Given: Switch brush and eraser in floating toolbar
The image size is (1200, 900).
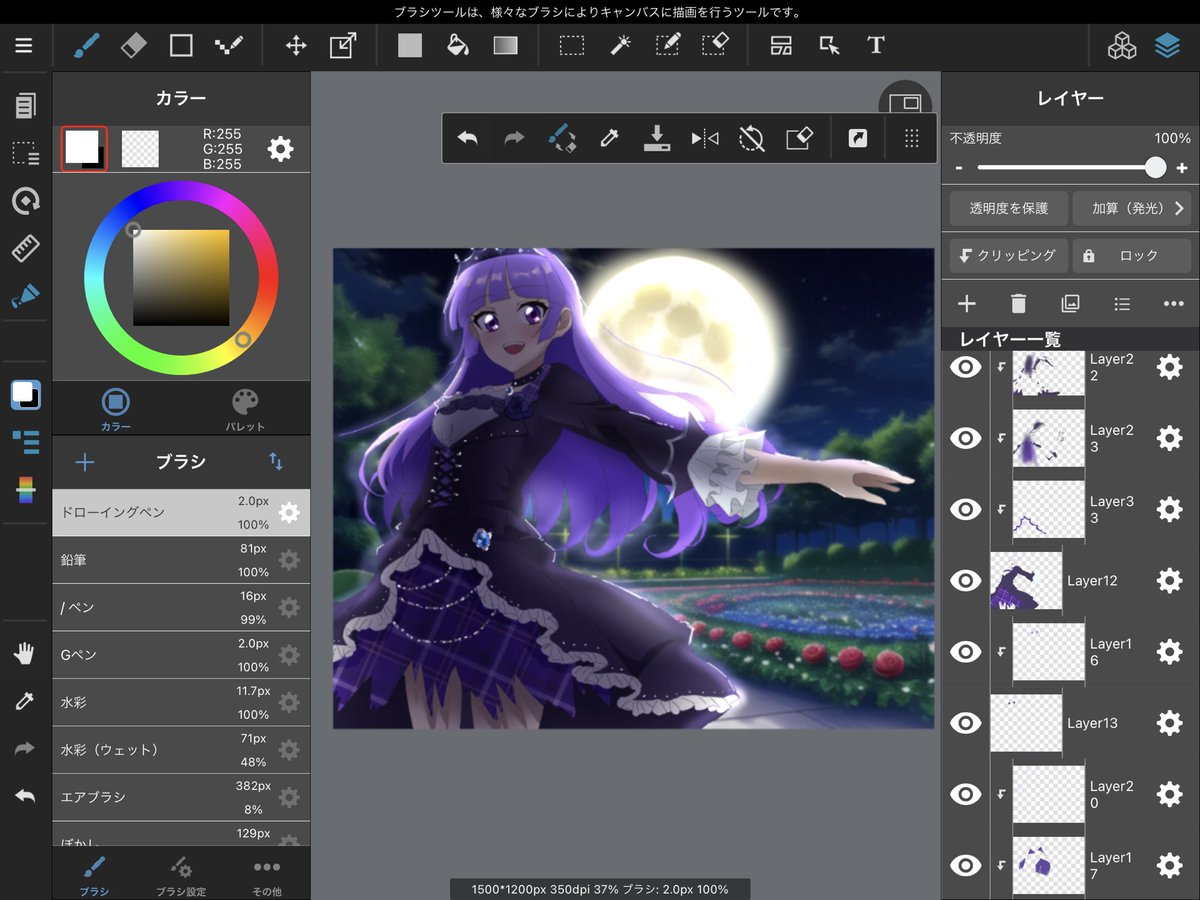Looking at the screenshot, I should click(x=562, y=139).
